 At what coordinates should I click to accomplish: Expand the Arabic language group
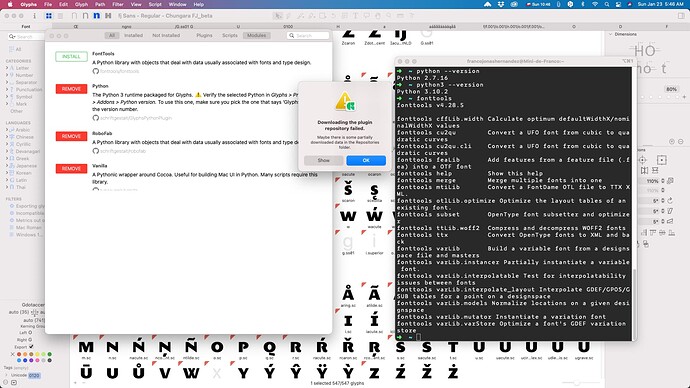[7, 130]
